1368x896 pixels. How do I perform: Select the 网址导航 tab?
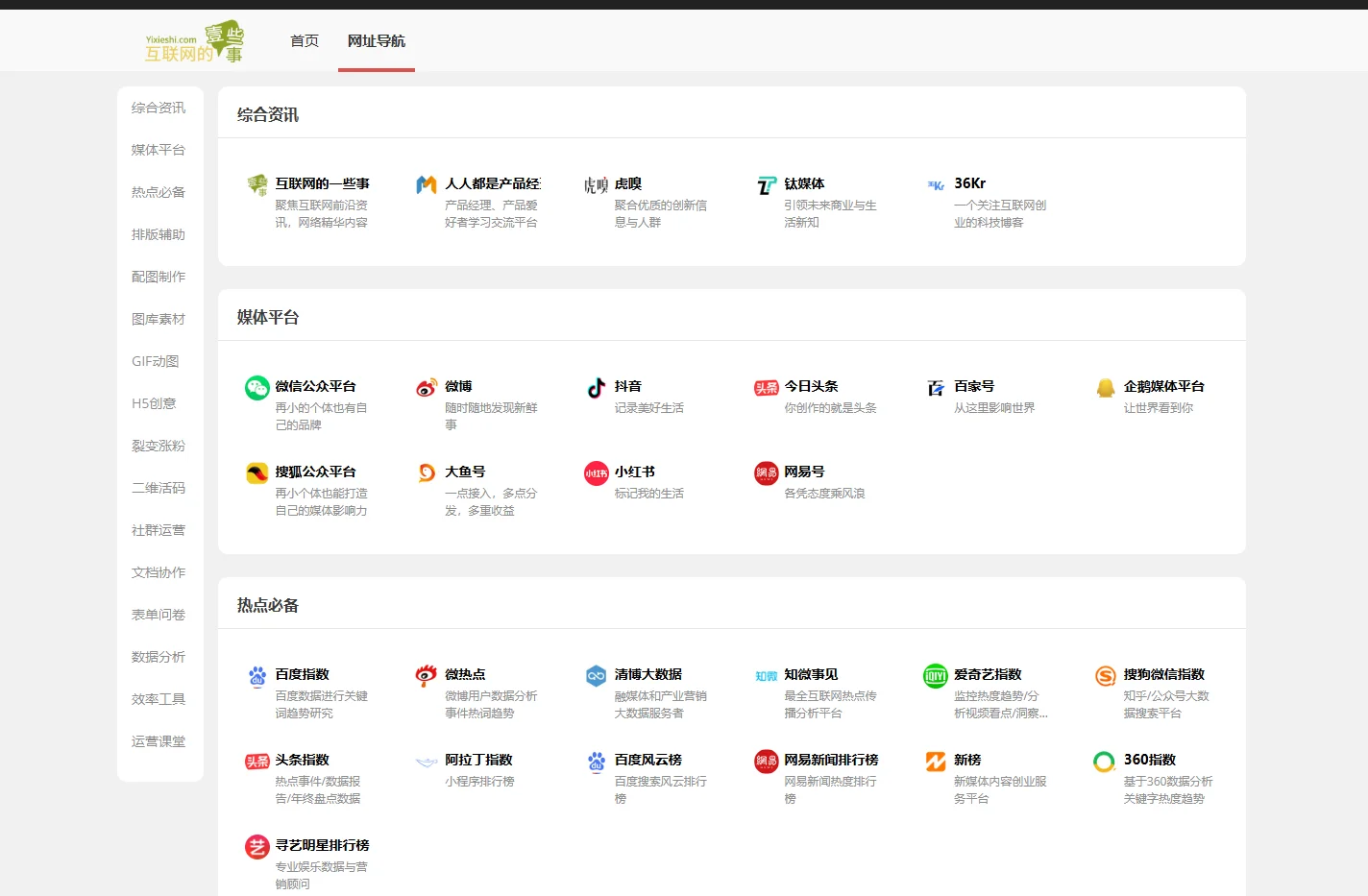pos(377,40)
